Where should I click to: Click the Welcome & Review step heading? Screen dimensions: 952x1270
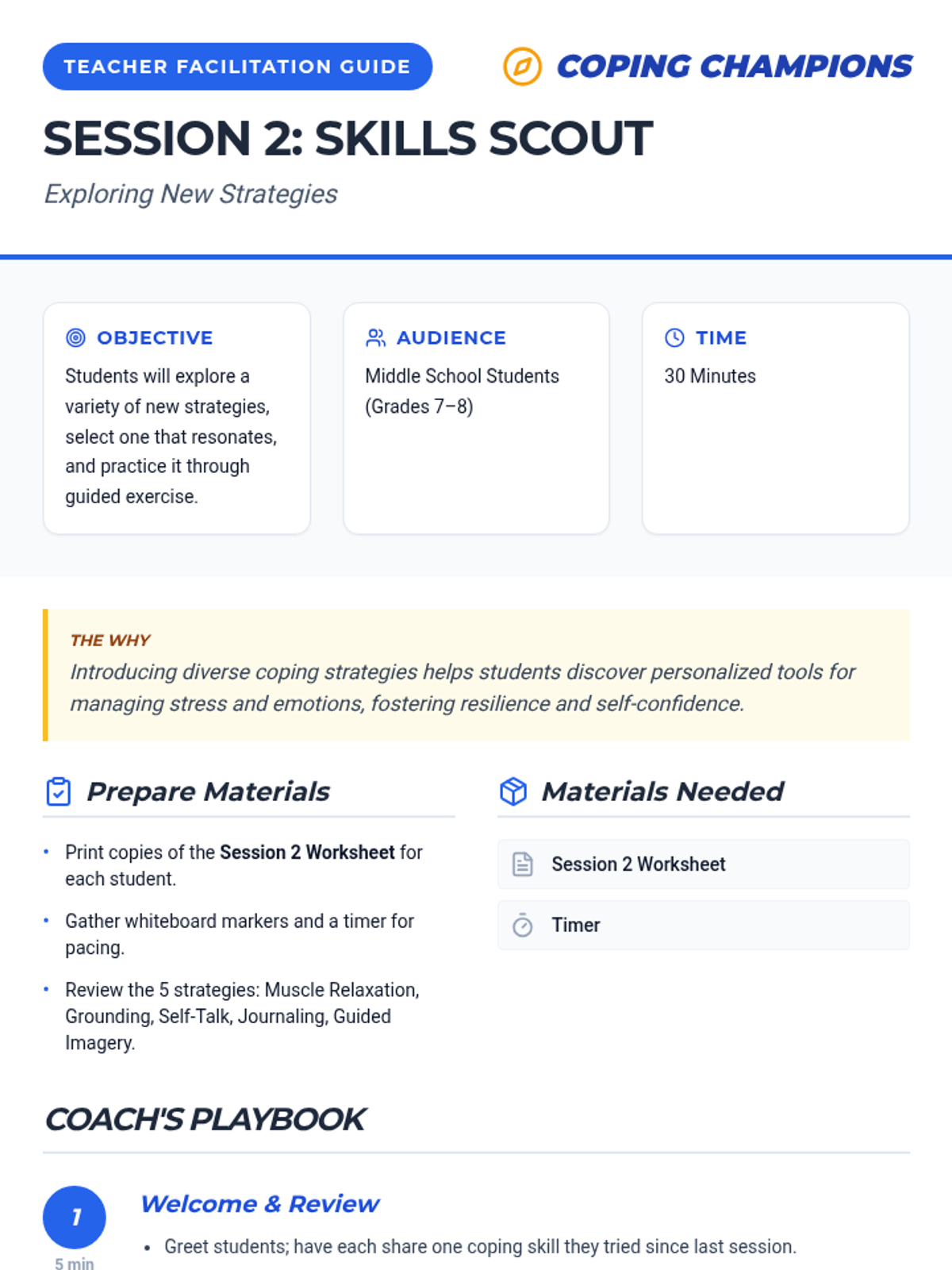(x=259, y=1204)
